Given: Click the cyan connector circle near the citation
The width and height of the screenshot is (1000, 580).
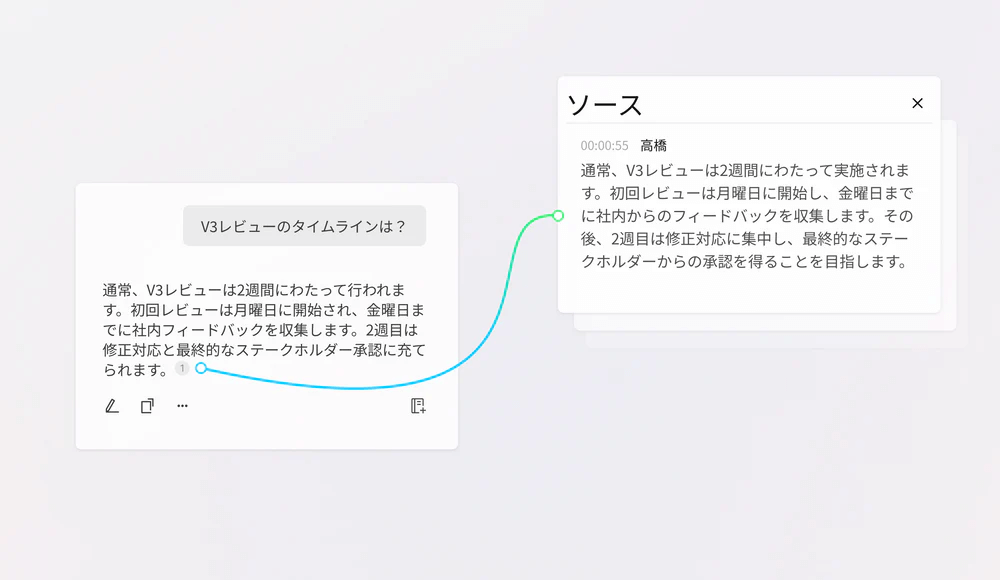Looking at the screenshot, I should tap(201, 368).
